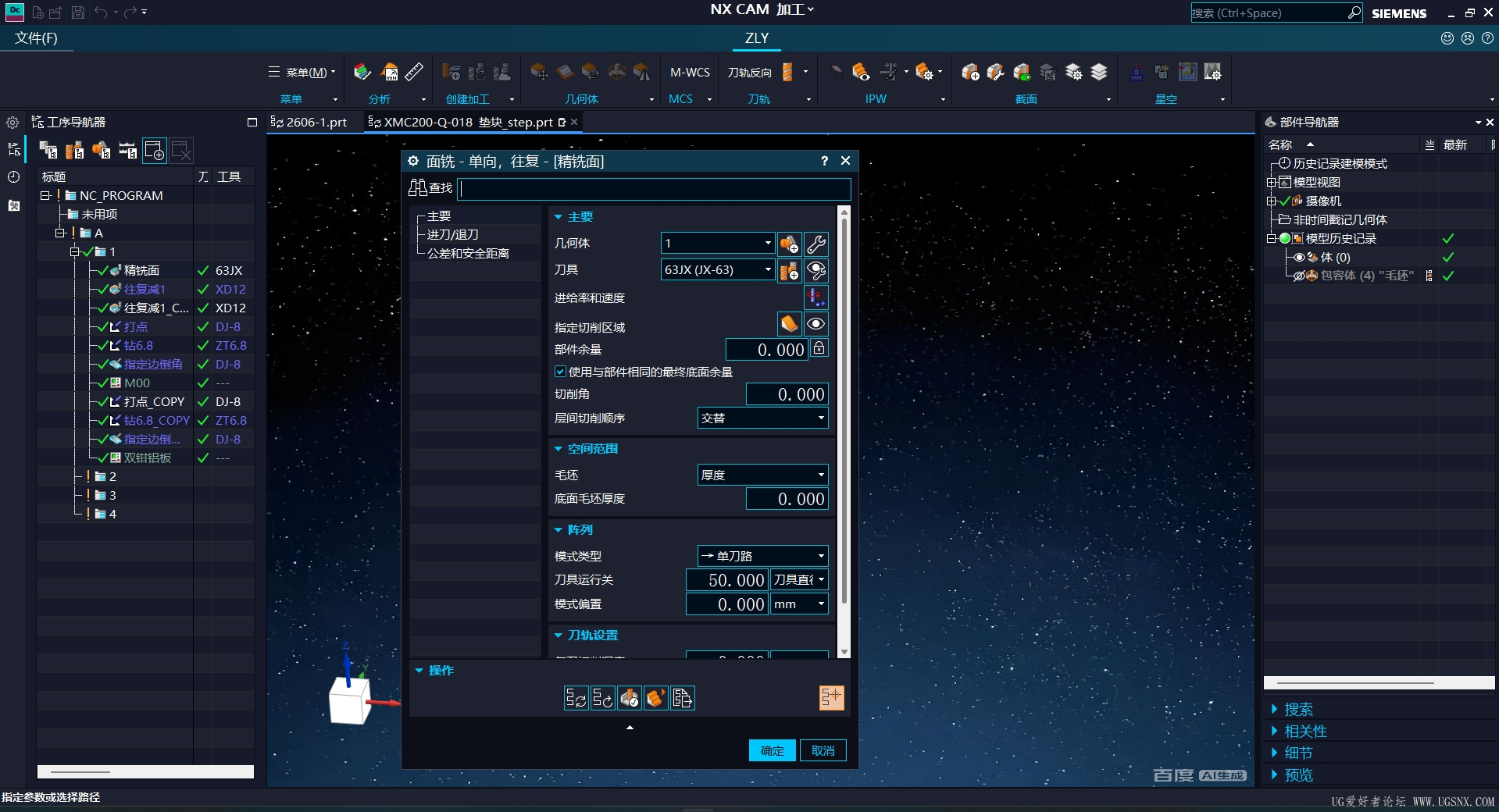The image size is (1499, 812).
Task: Click specify cut area icon (指定切削区域)
Action: click(x=789, y=324)
